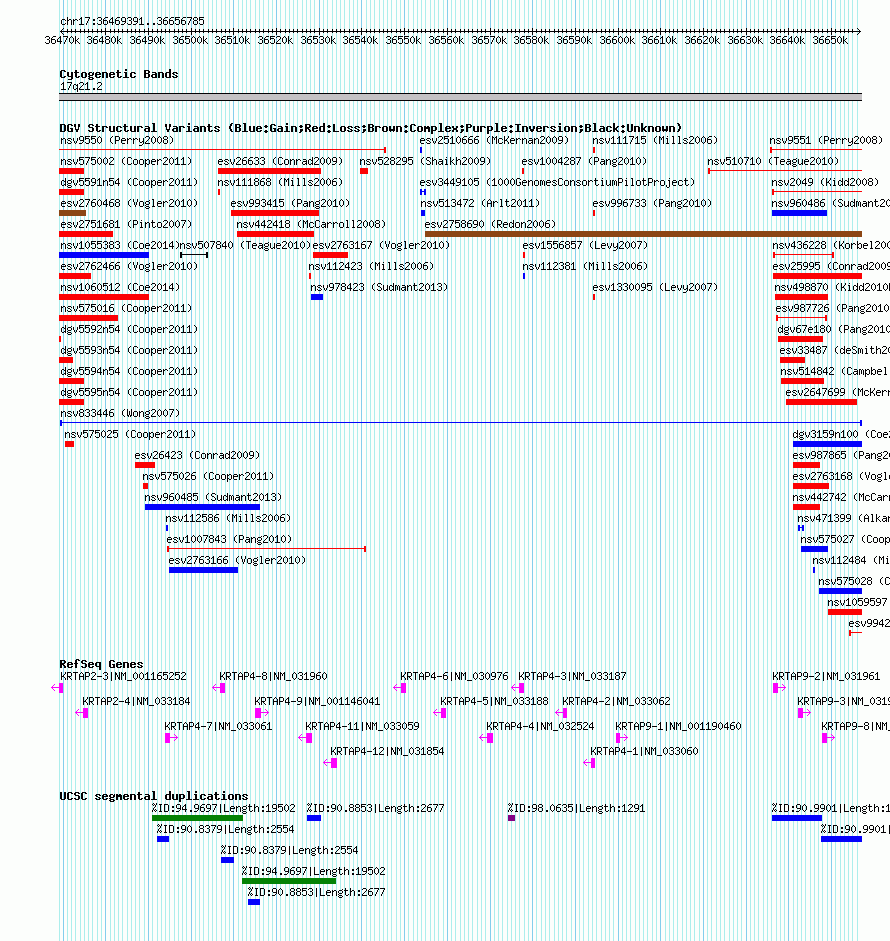Open the nsv111715 (Mills2006) label
Image resolution: width=890 pixels, height=941 pixels.
[655, 140]
